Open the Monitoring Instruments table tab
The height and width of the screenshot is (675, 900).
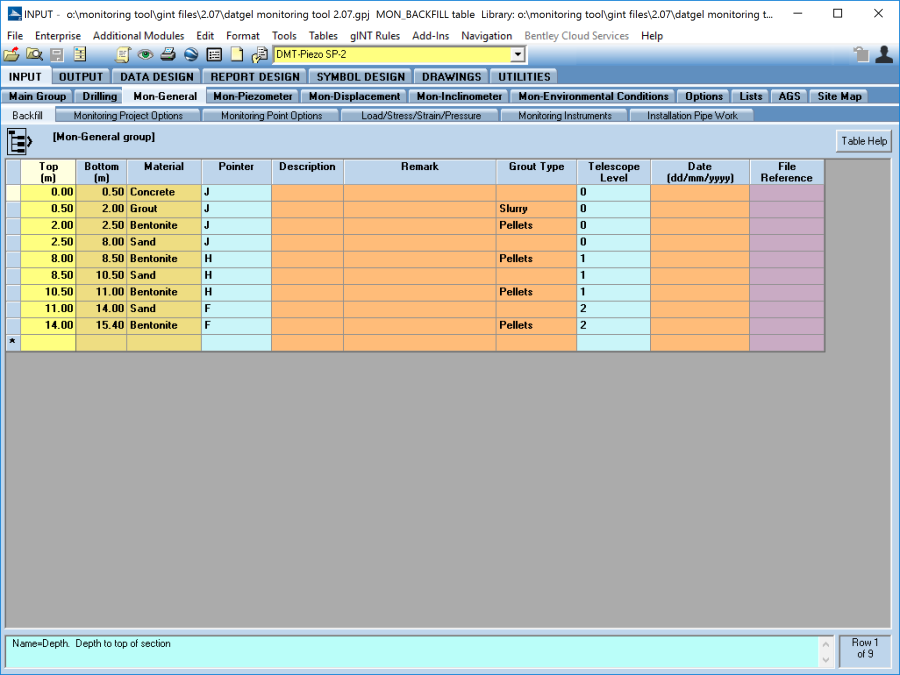point(565,116)
